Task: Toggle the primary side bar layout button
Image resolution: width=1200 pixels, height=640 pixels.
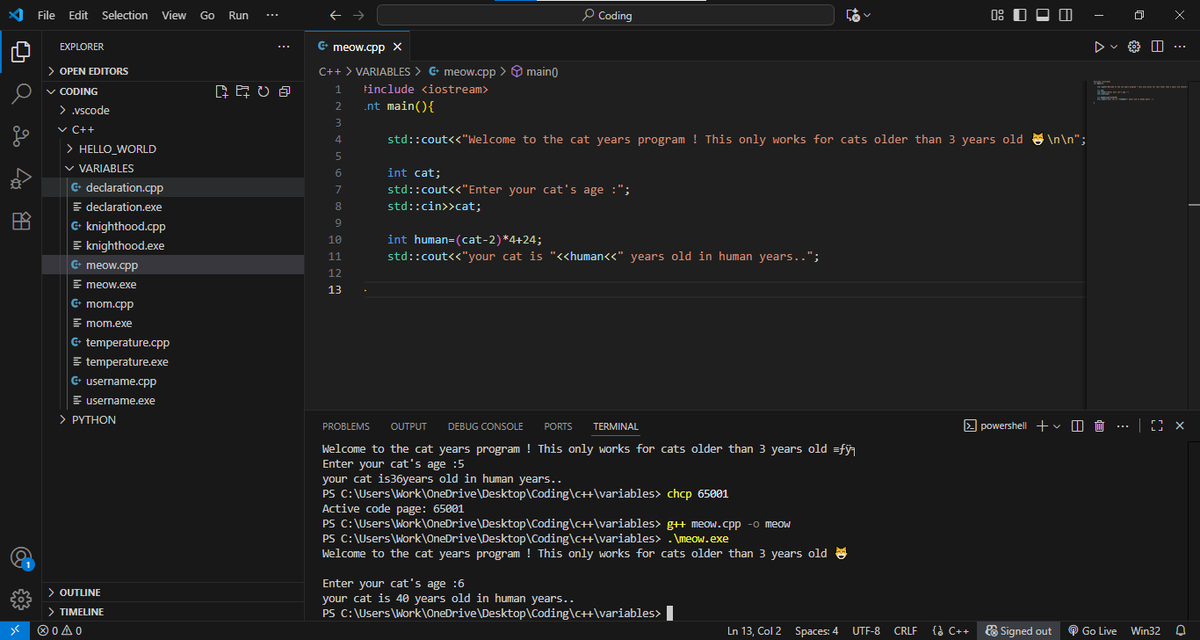Action: click(1020, 15)
